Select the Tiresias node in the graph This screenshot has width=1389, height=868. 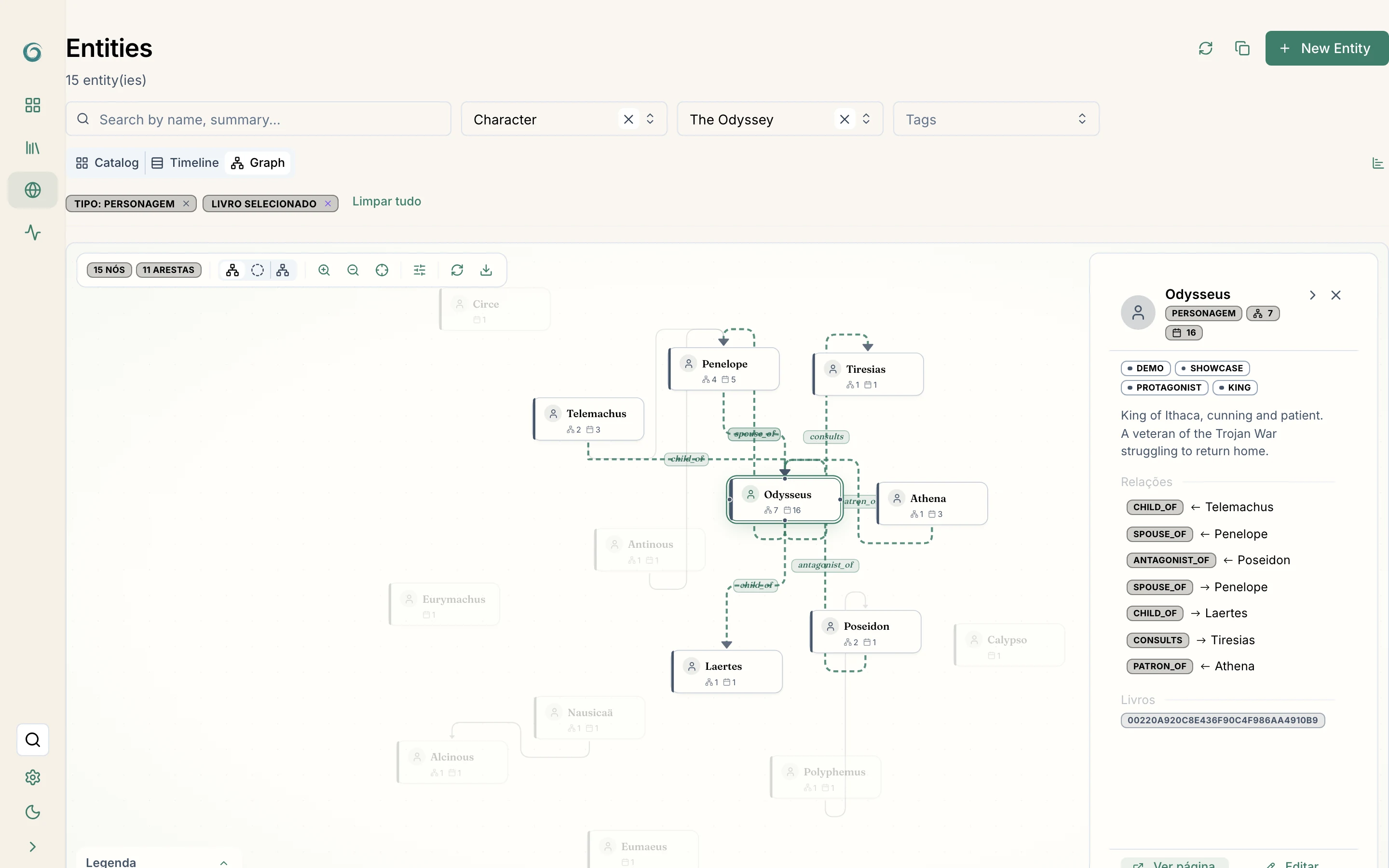click(x=868, y=374)
